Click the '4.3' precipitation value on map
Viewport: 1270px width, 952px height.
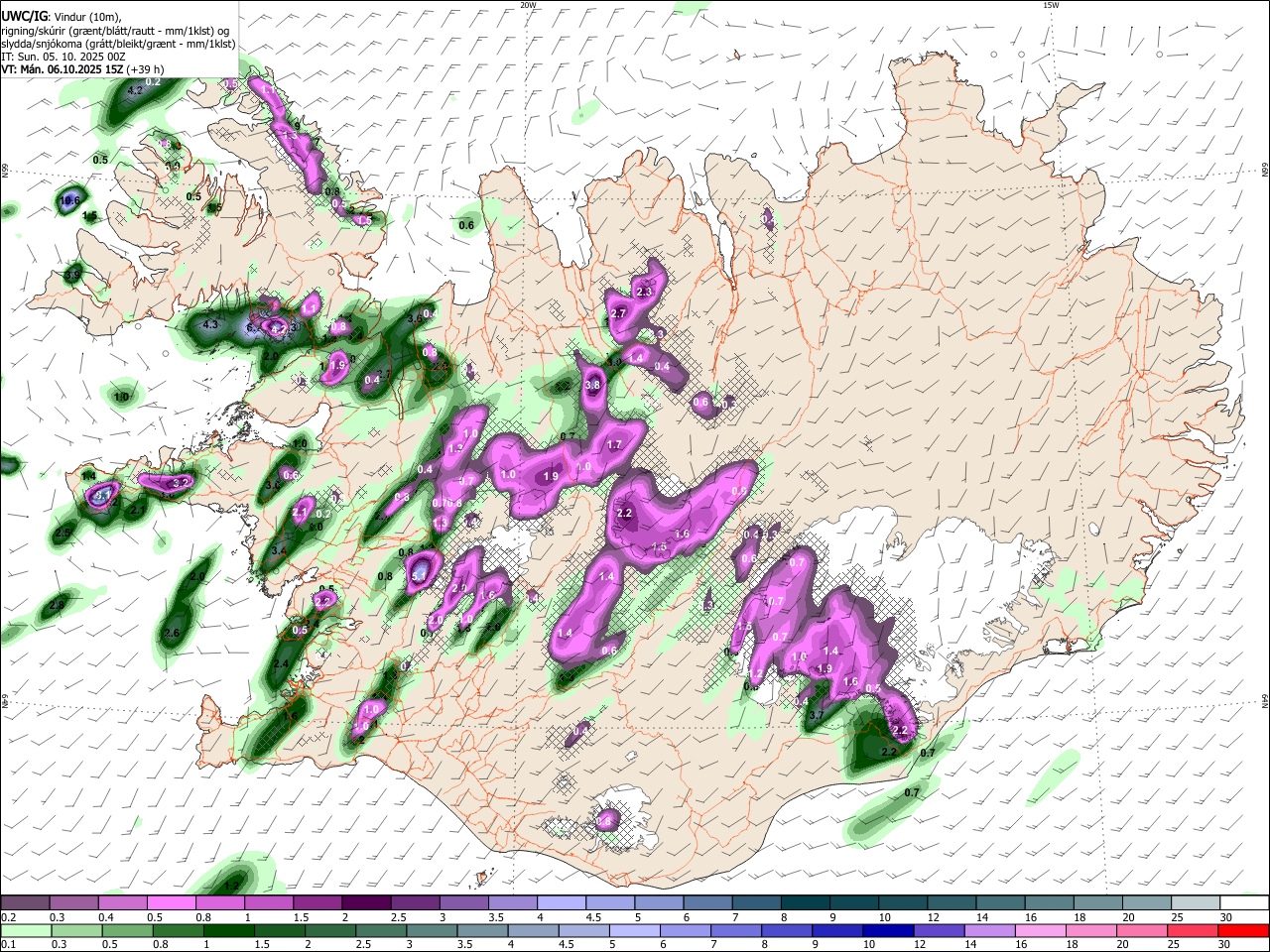click(x=209, y=324)
